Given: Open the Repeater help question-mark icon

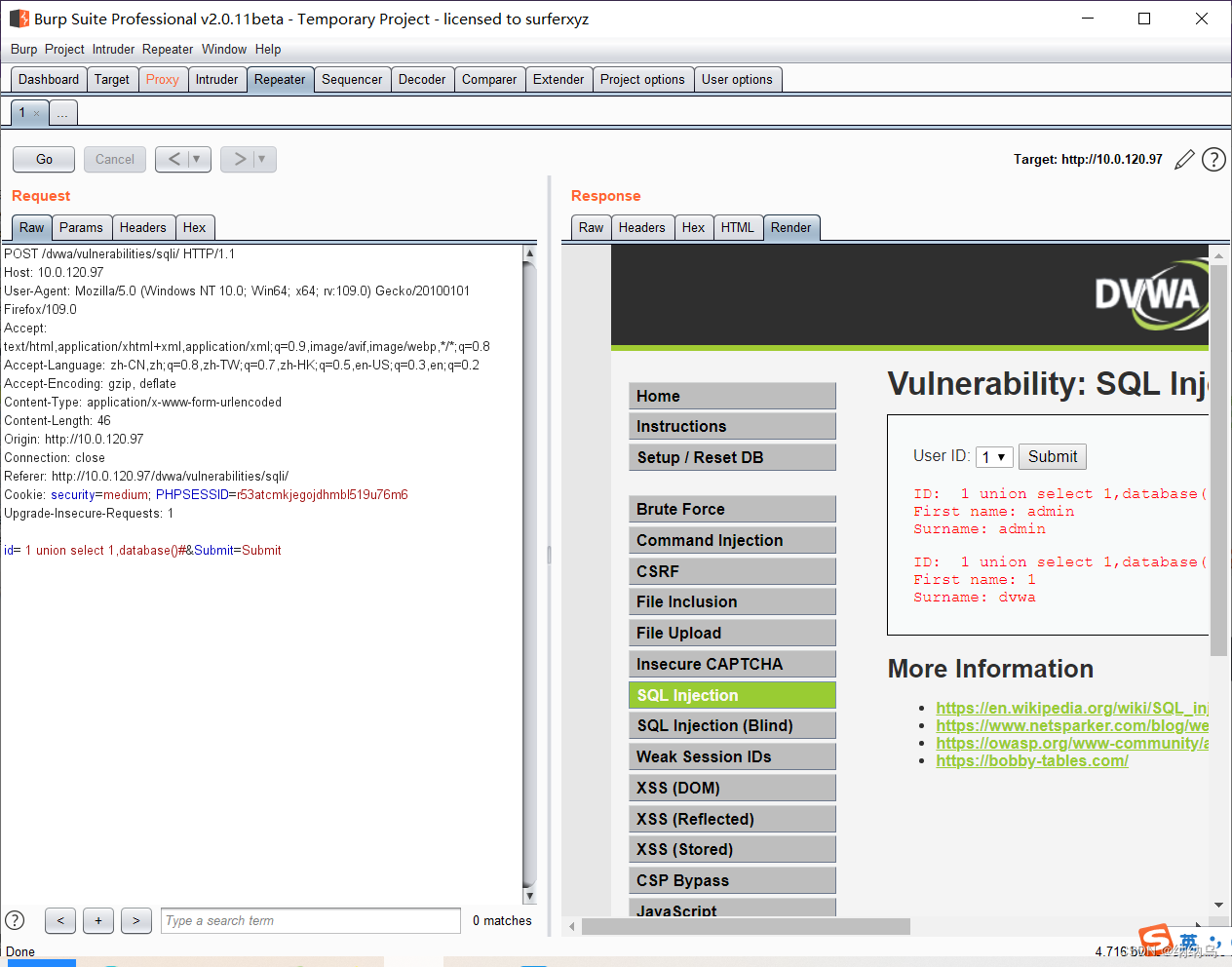Looking at the screenshot, I should tap(1213, 160).
